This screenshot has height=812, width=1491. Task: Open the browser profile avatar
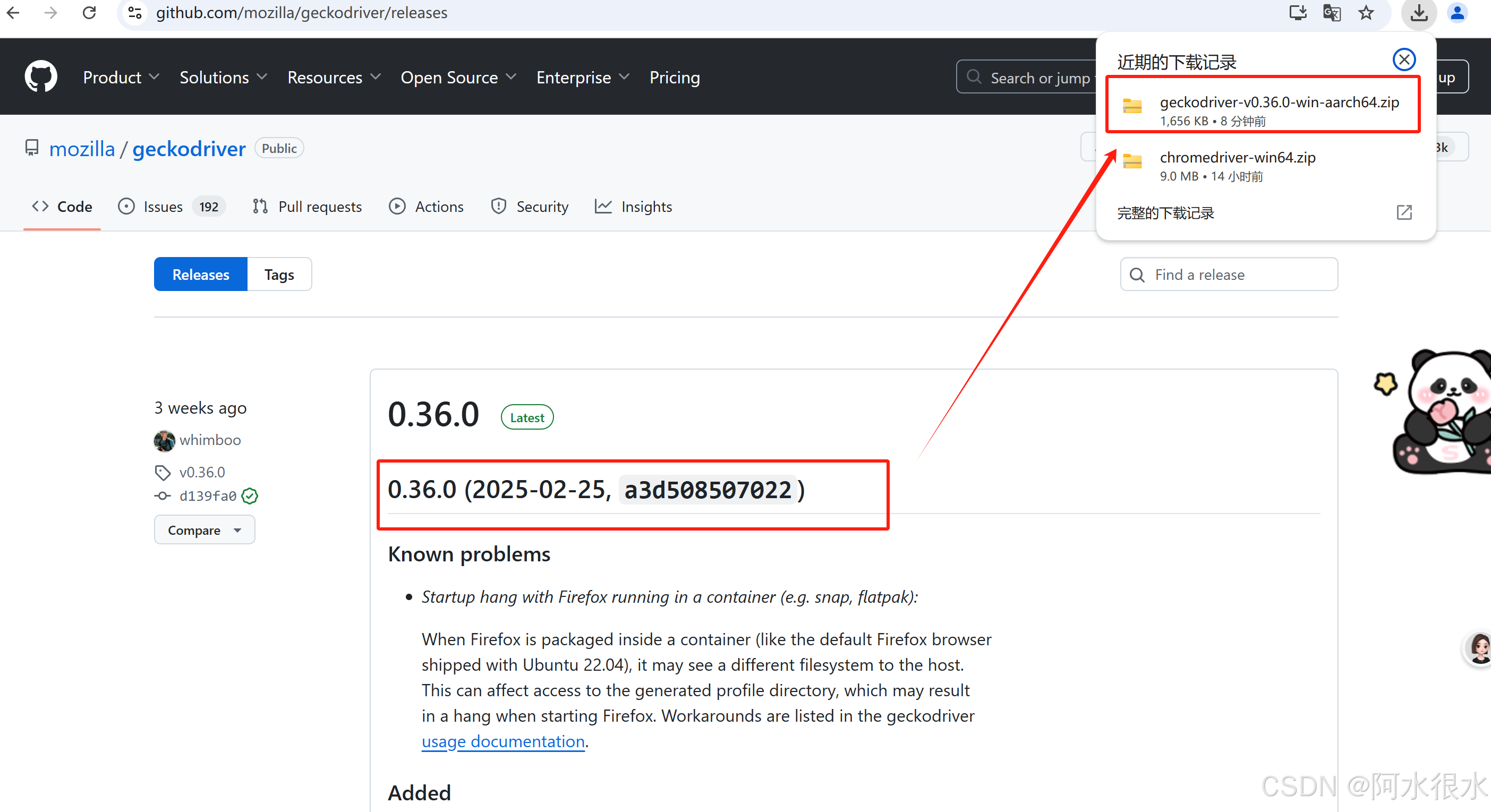(1457, 12)
